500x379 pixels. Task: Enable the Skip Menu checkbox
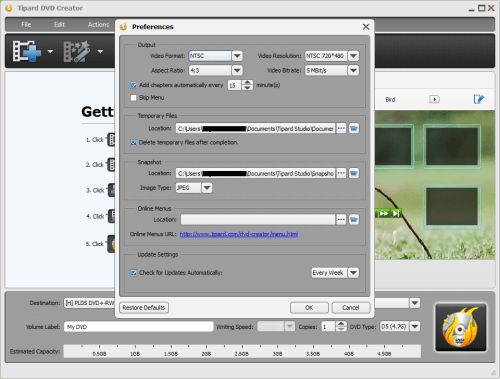point(134,98)
